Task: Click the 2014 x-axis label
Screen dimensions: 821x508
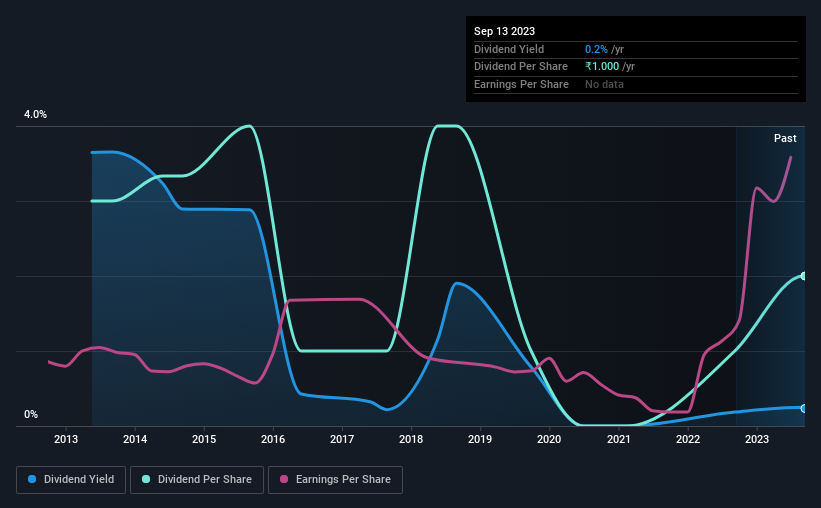Action: point(135,439)
